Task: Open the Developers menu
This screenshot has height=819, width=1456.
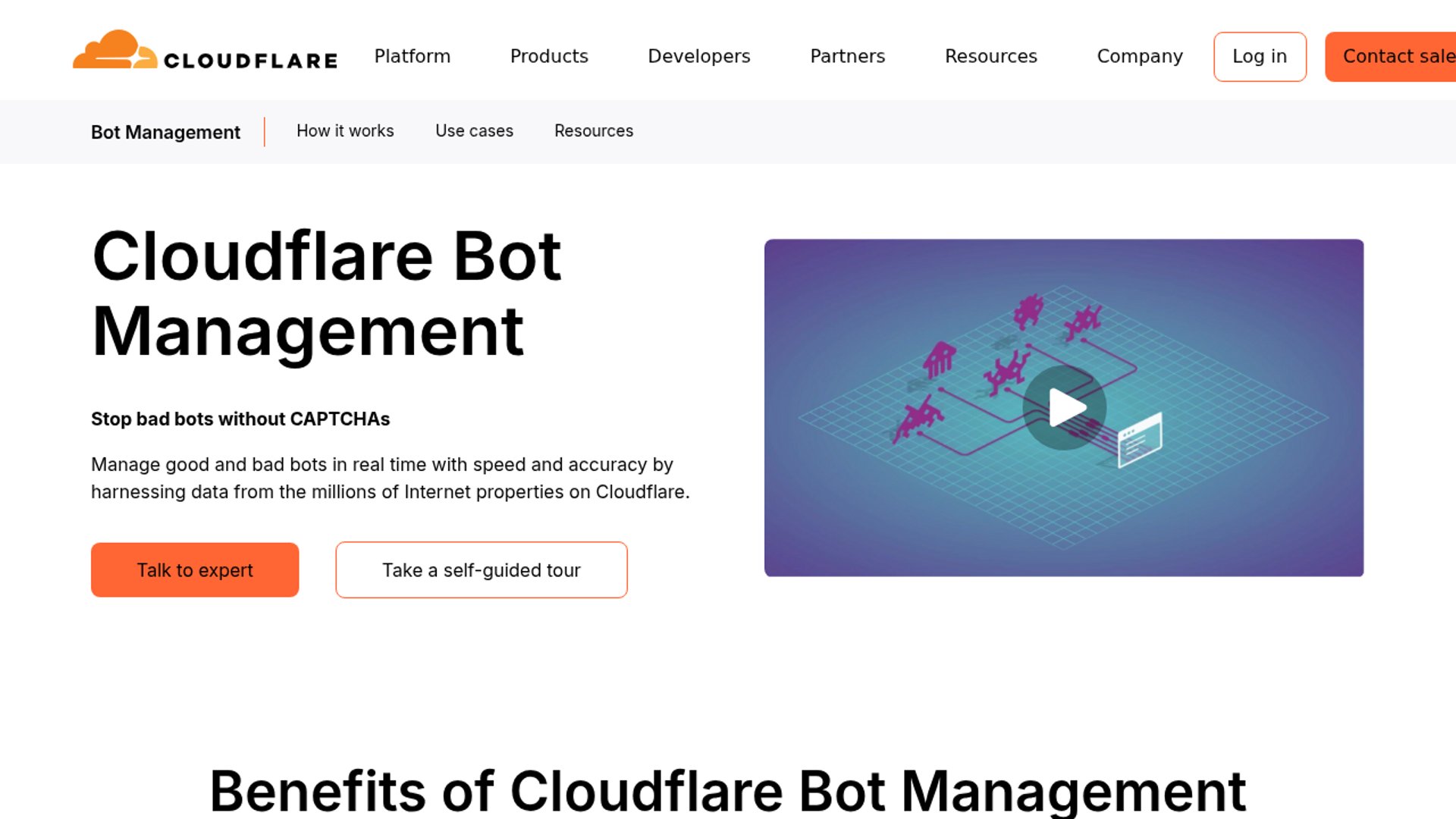Action: 698,56
